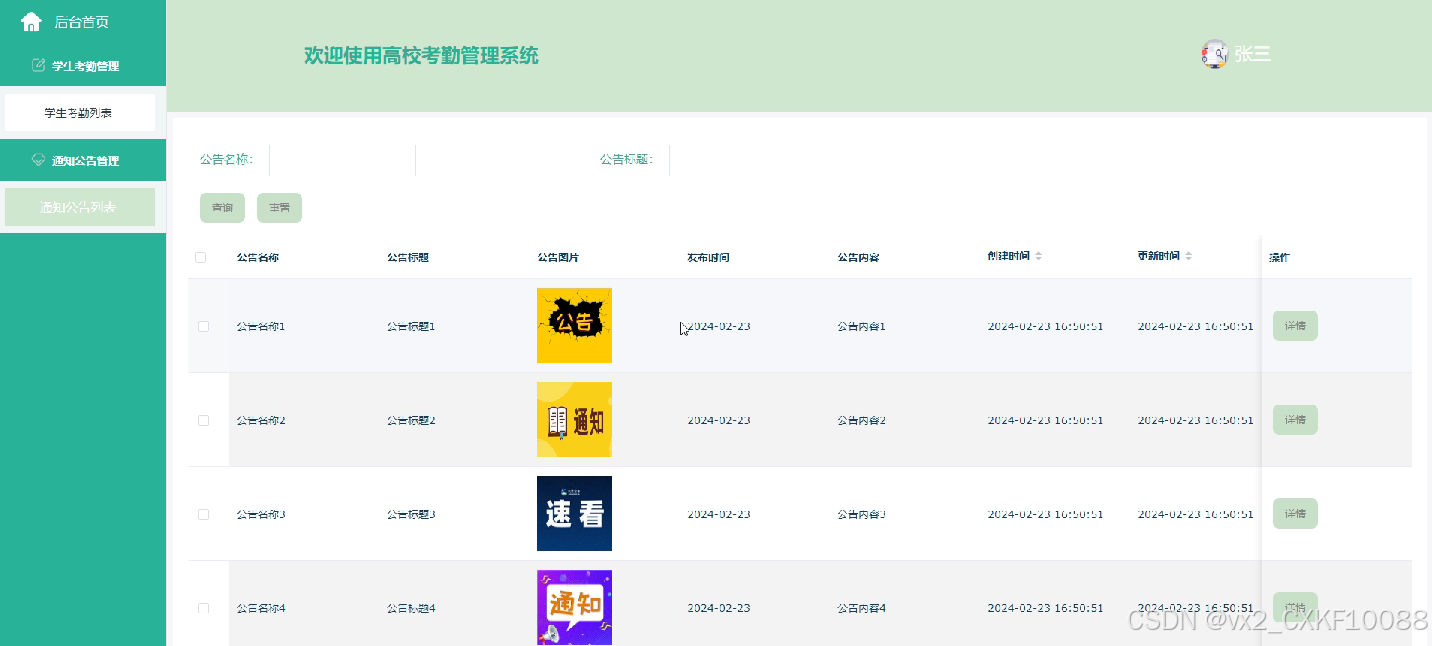Click the cell text 公告标题4
The width and height of the screenshot is (1432, 646).
point(411,608)
